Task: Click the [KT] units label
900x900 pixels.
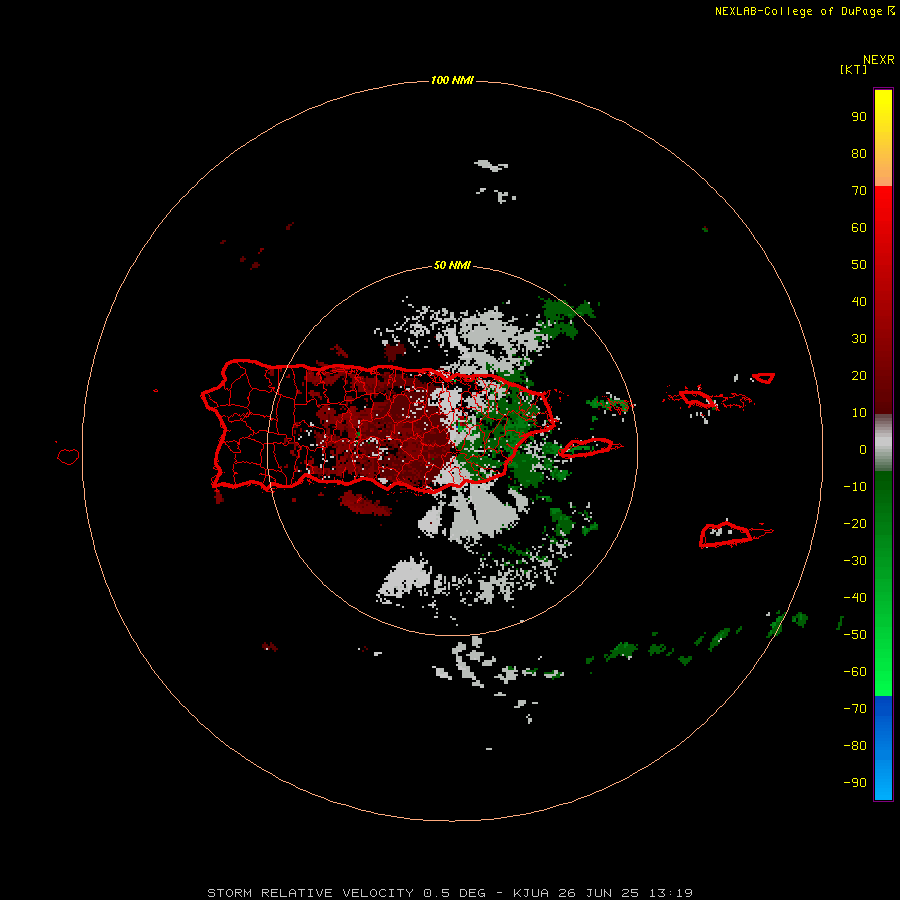Action: (x=853, y=69)
